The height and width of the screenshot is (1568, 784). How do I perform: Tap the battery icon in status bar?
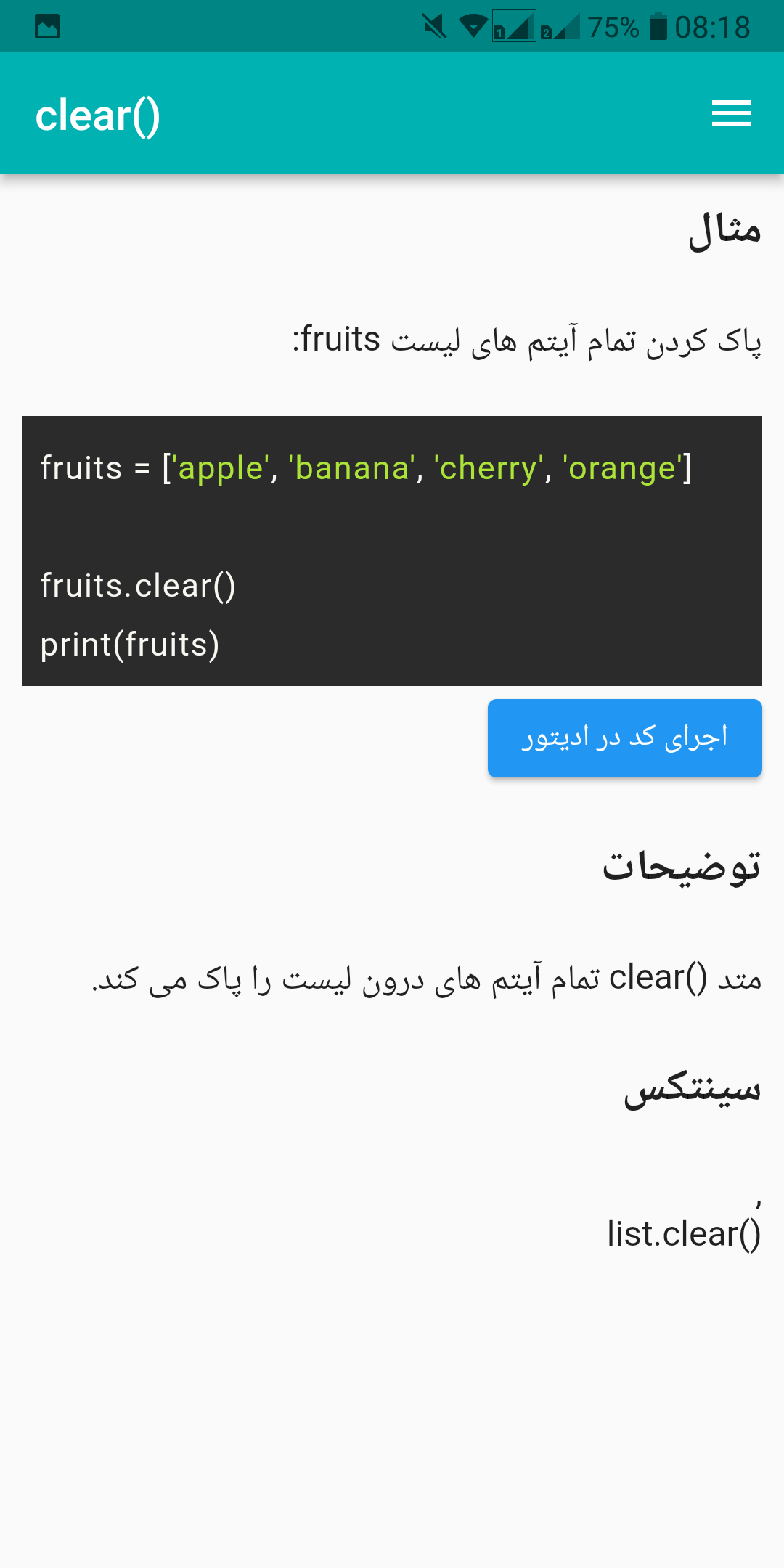pyautogui.click(x=658, y=27)
